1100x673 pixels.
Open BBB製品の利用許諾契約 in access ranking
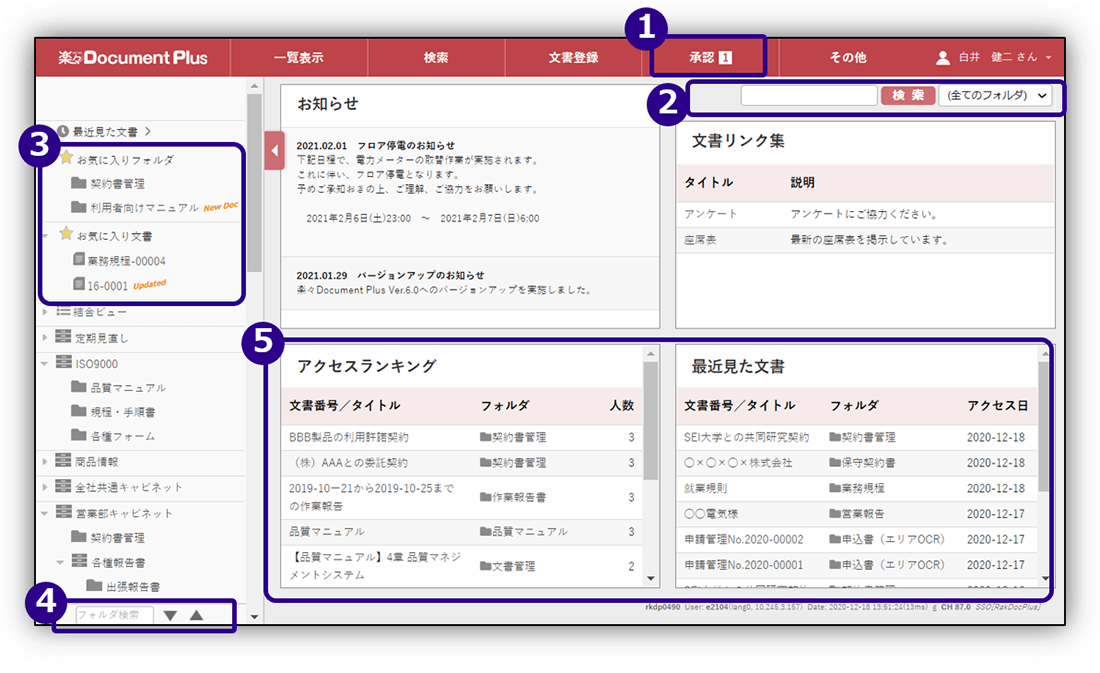tap(349, 437)
